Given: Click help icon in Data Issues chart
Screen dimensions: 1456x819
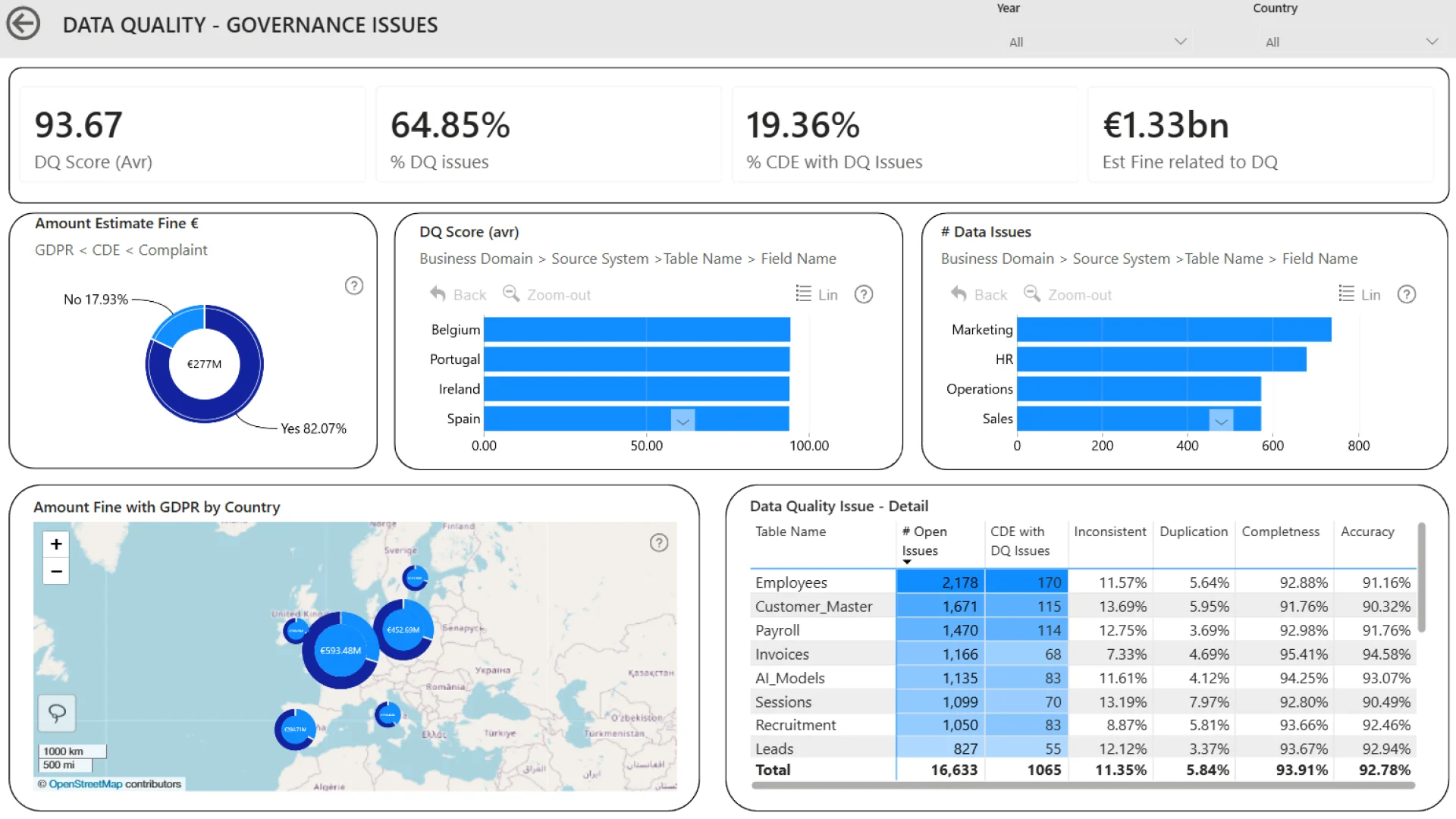Looking at the screenshot, I should click(1407, 294).
